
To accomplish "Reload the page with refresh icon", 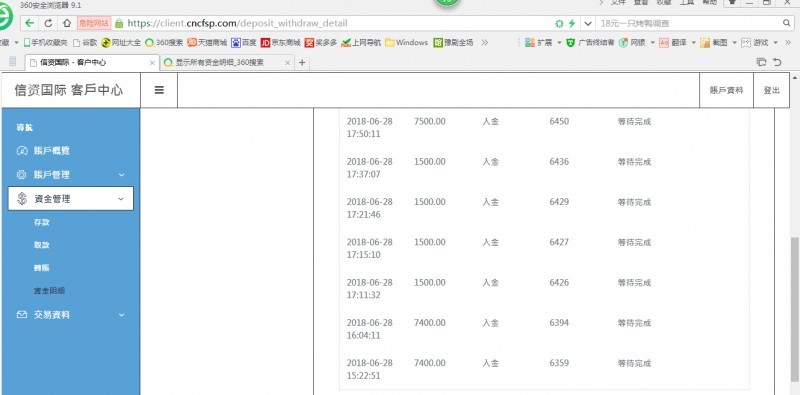I will 48,23.
